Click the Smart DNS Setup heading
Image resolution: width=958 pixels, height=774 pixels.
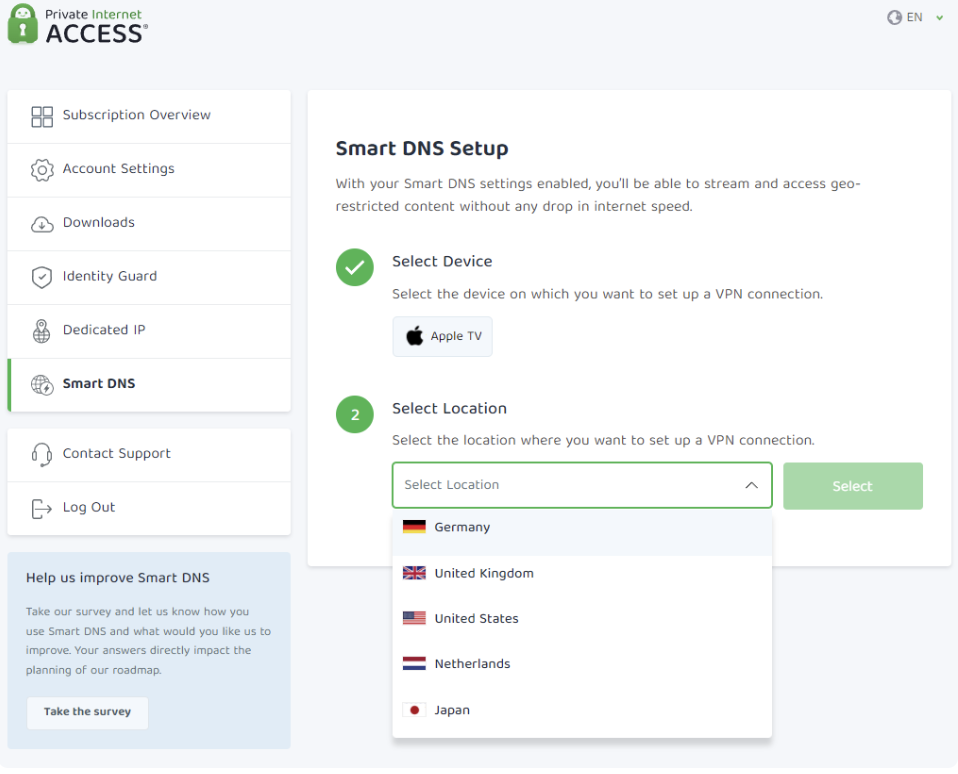[x=422, y=148]
